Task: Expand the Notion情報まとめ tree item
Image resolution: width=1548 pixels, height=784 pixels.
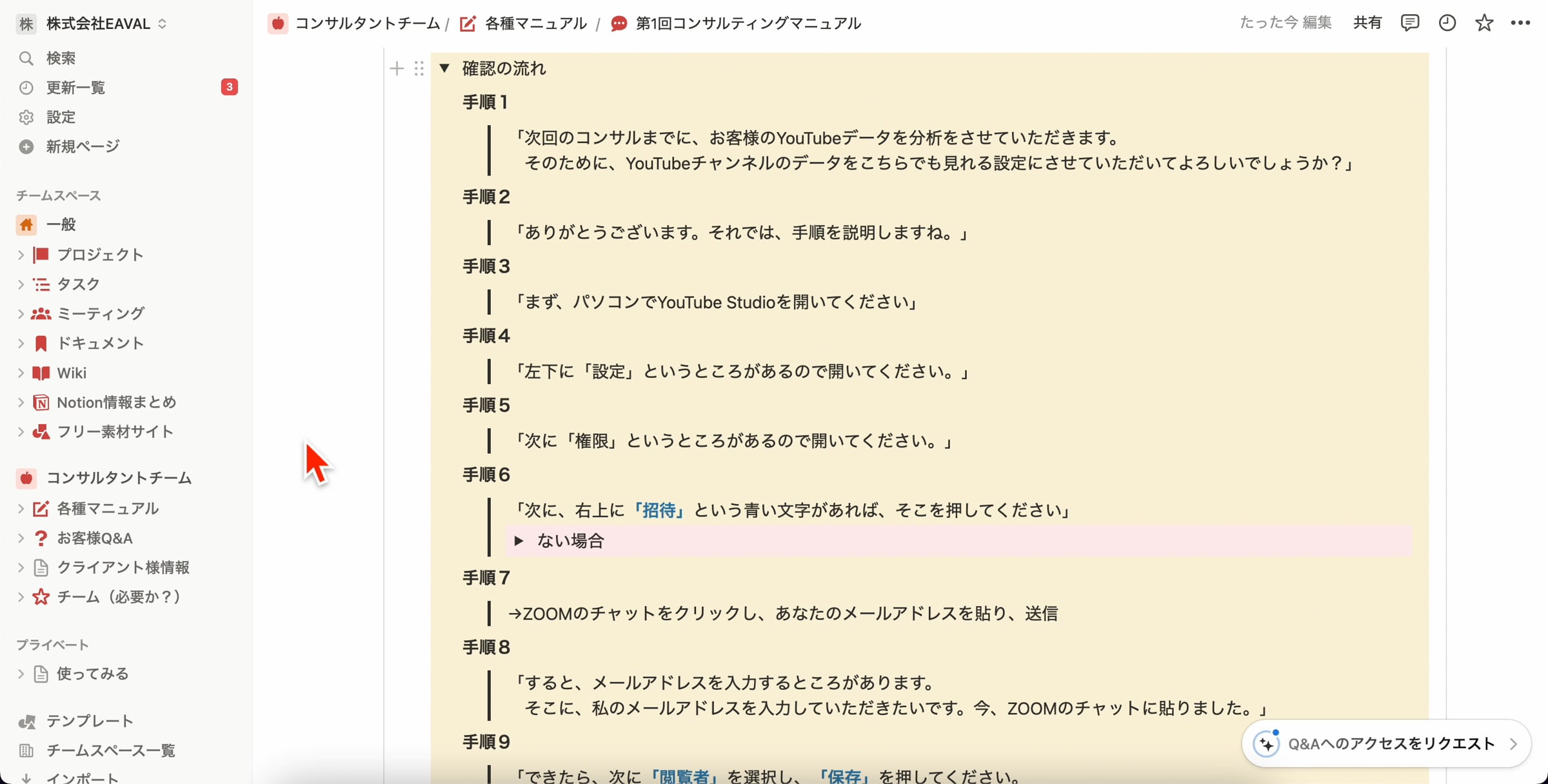Action: (x=21, y=402)
